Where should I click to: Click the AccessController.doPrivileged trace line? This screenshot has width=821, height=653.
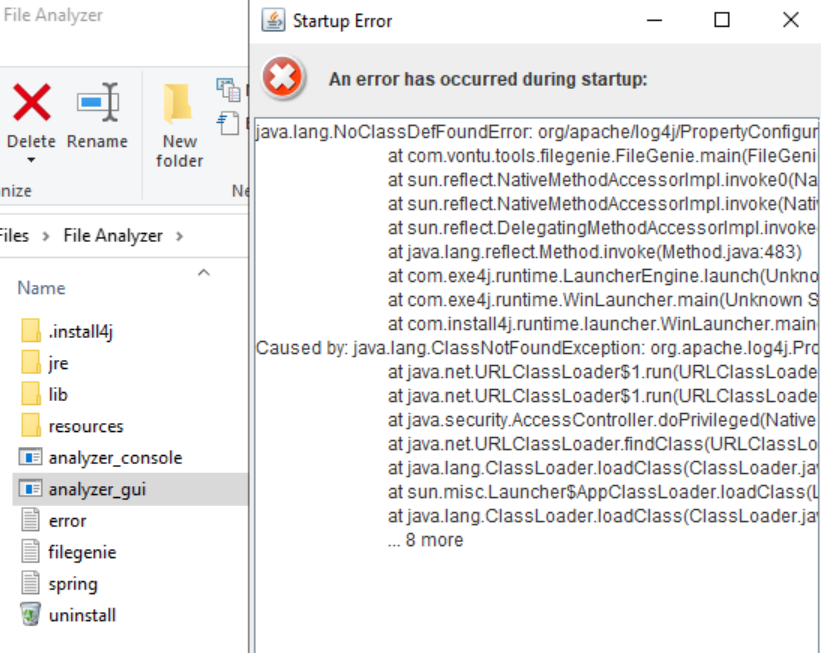coord(603,420)
